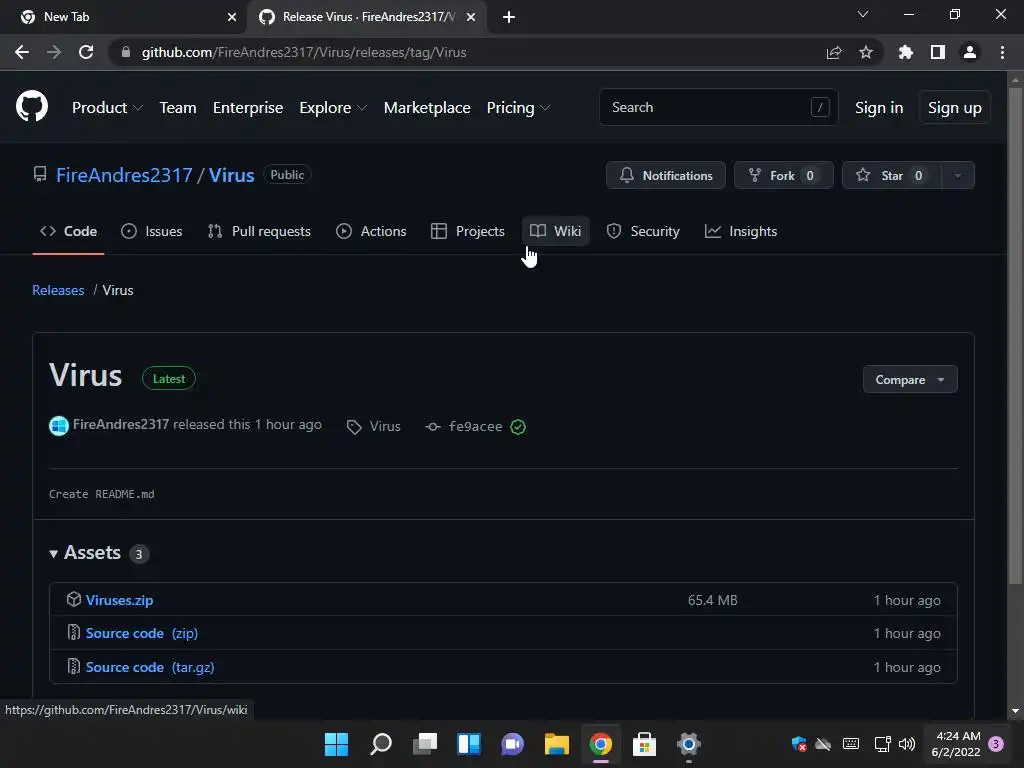
Task: Open the Virus tag link in release info
Action: [x=385, y=426]
